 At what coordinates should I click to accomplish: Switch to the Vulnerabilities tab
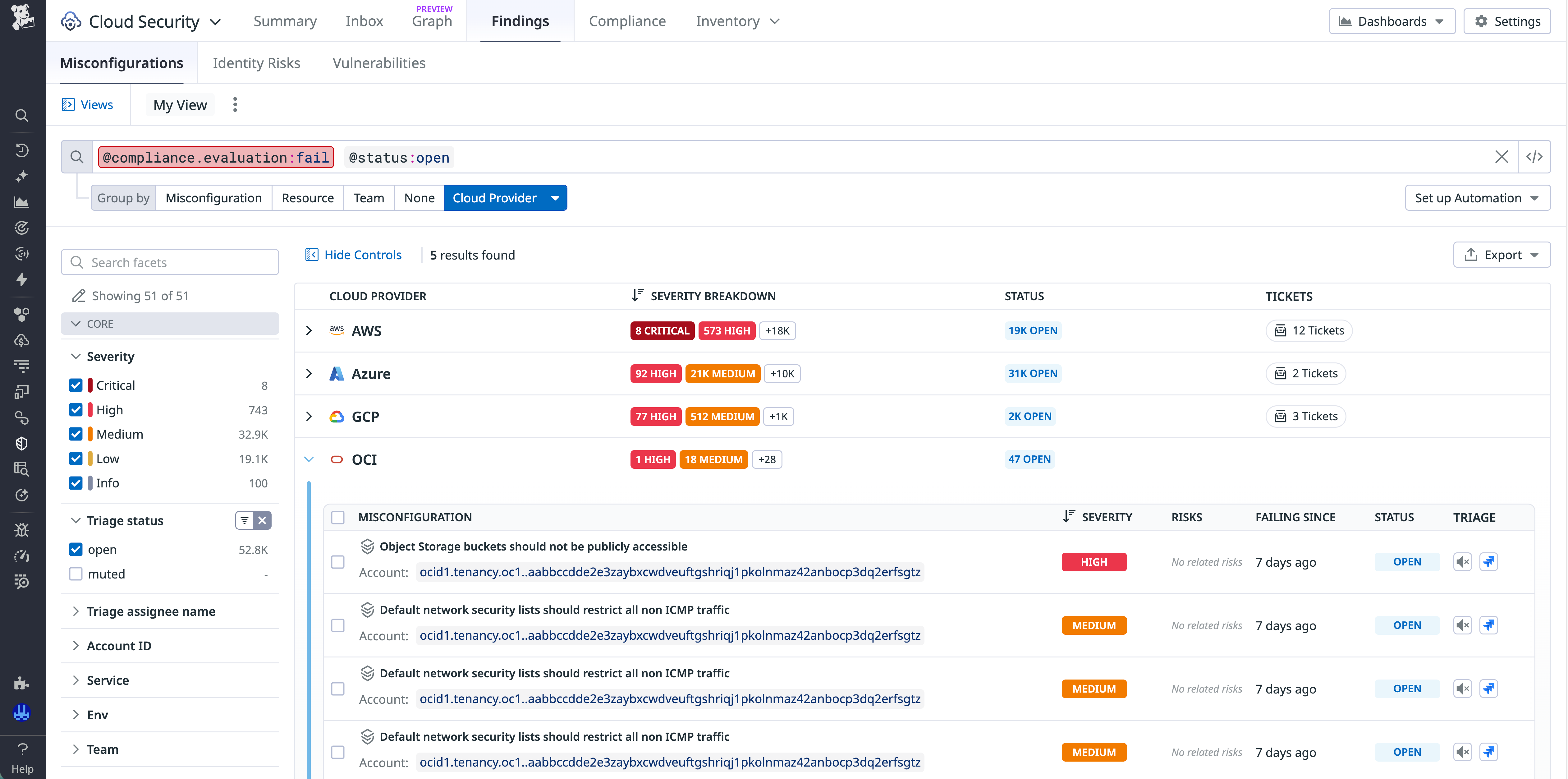click(x=378, y=63)
